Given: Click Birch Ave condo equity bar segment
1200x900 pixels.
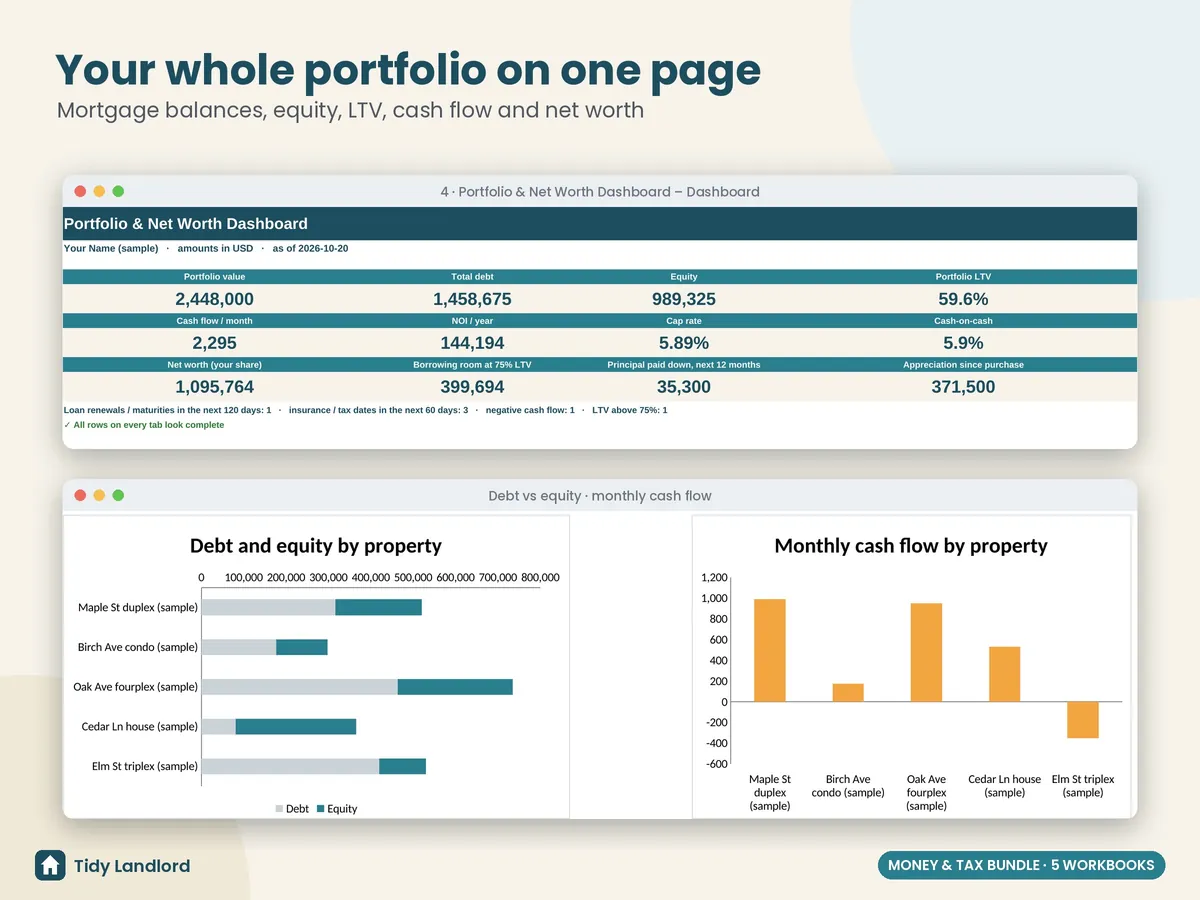Looking at the screenshot, I should (x=302, y=647).
